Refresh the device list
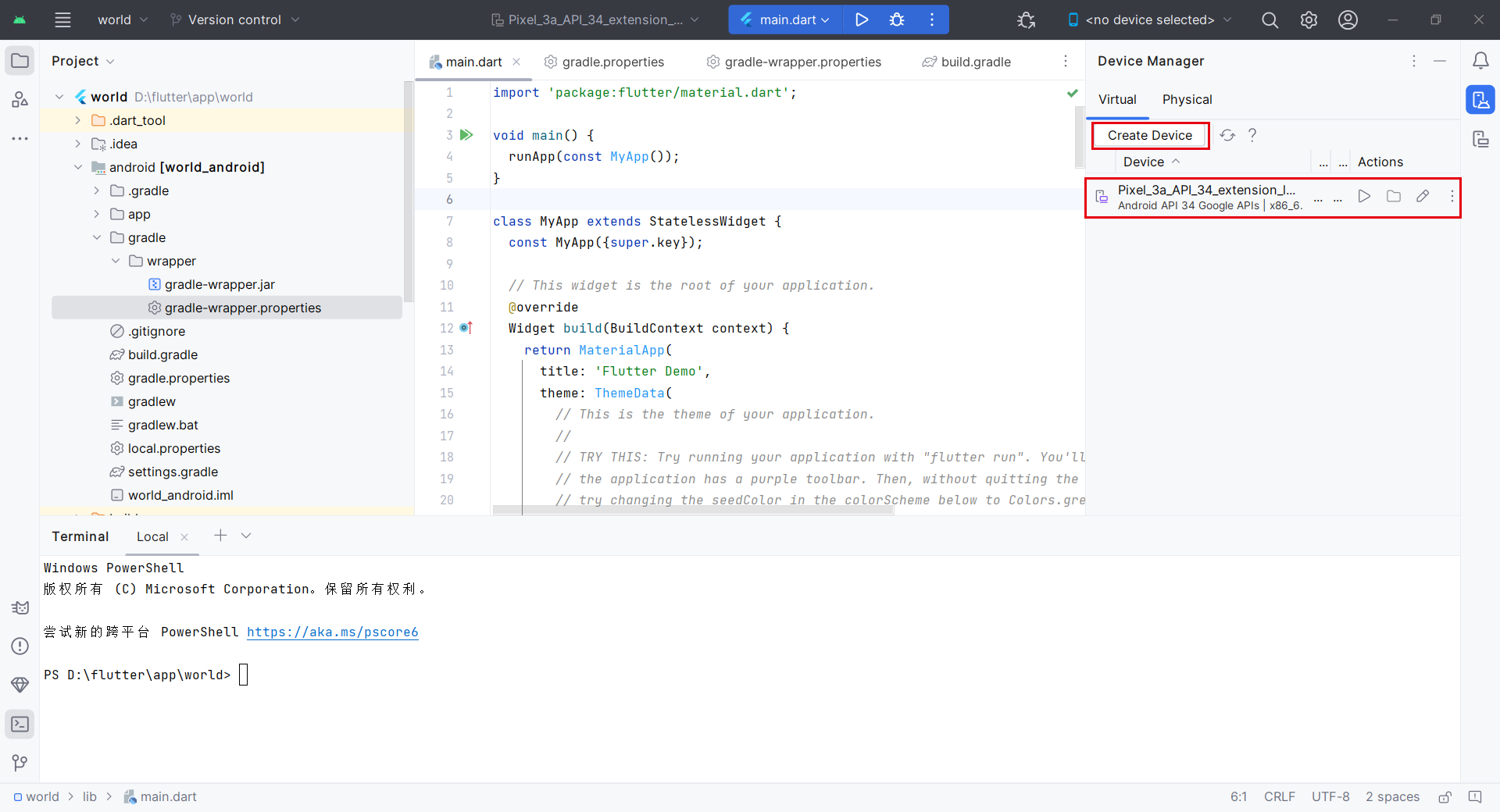The image size is (1500, 812). pyautogui.click(x=1227, y=135)
